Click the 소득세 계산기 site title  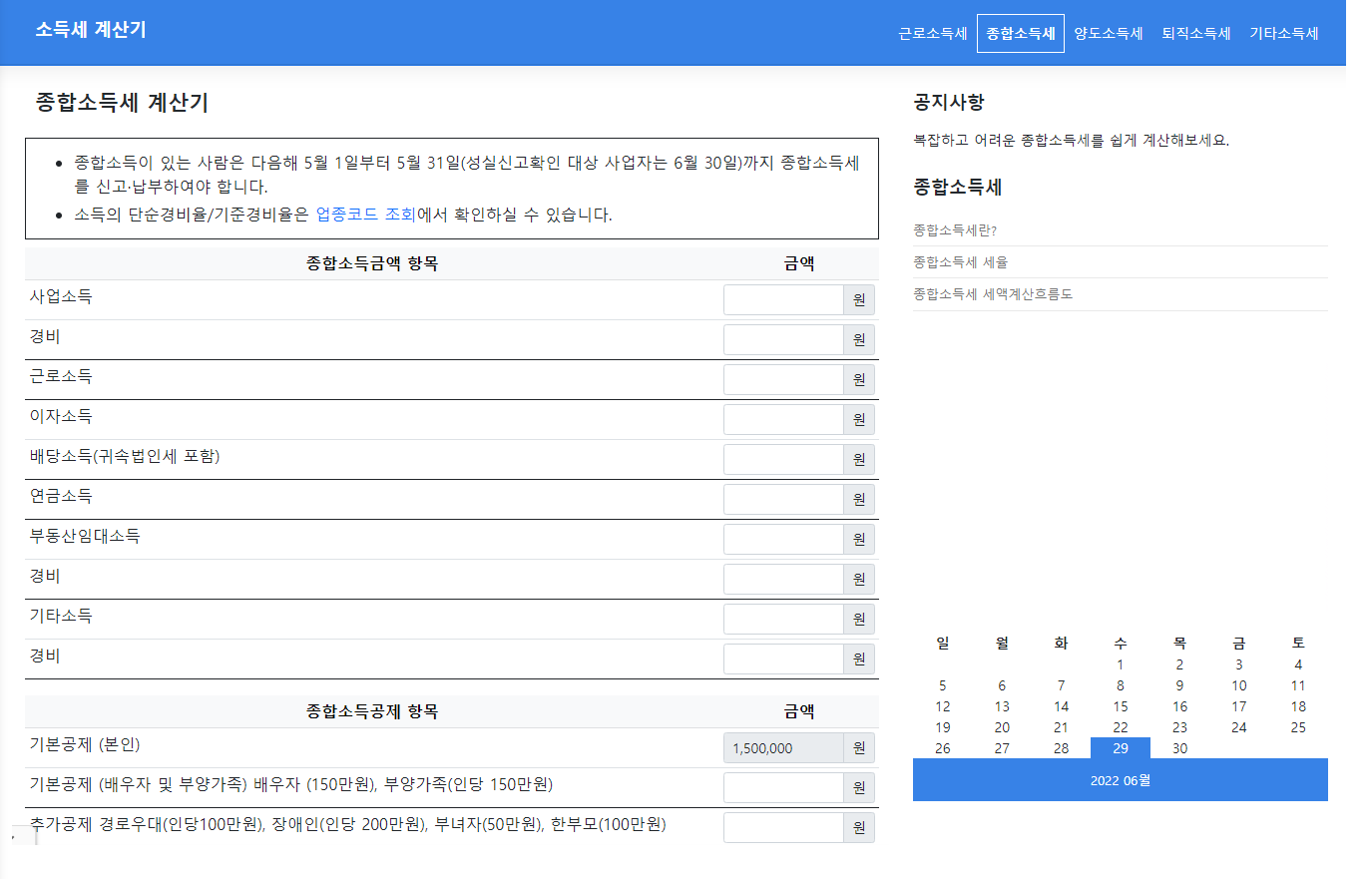[91, 30]
